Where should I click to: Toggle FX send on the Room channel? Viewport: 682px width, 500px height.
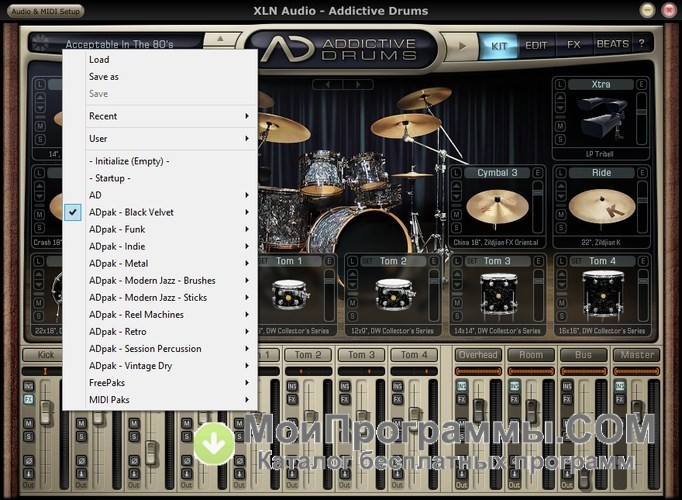pyautogui.click(x=515, y=399)
